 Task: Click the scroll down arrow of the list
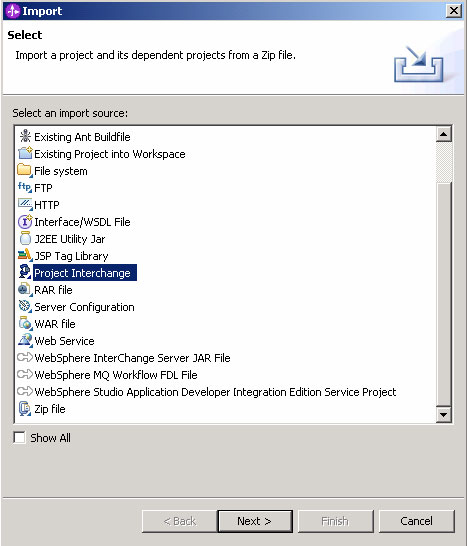(x=444, y=414)
